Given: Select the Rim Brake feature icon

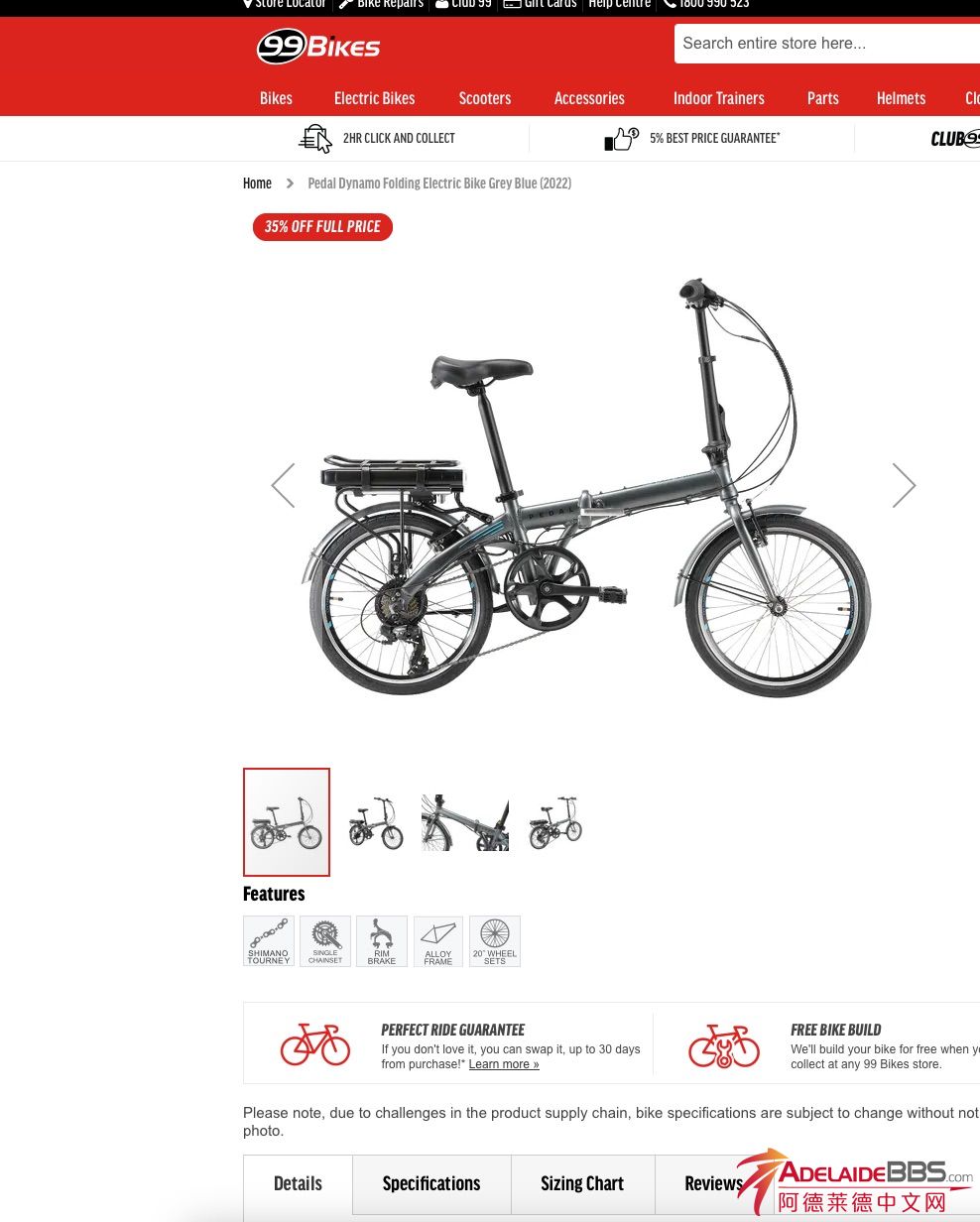Looking at the screenshot, I should (x=382, y=941).
